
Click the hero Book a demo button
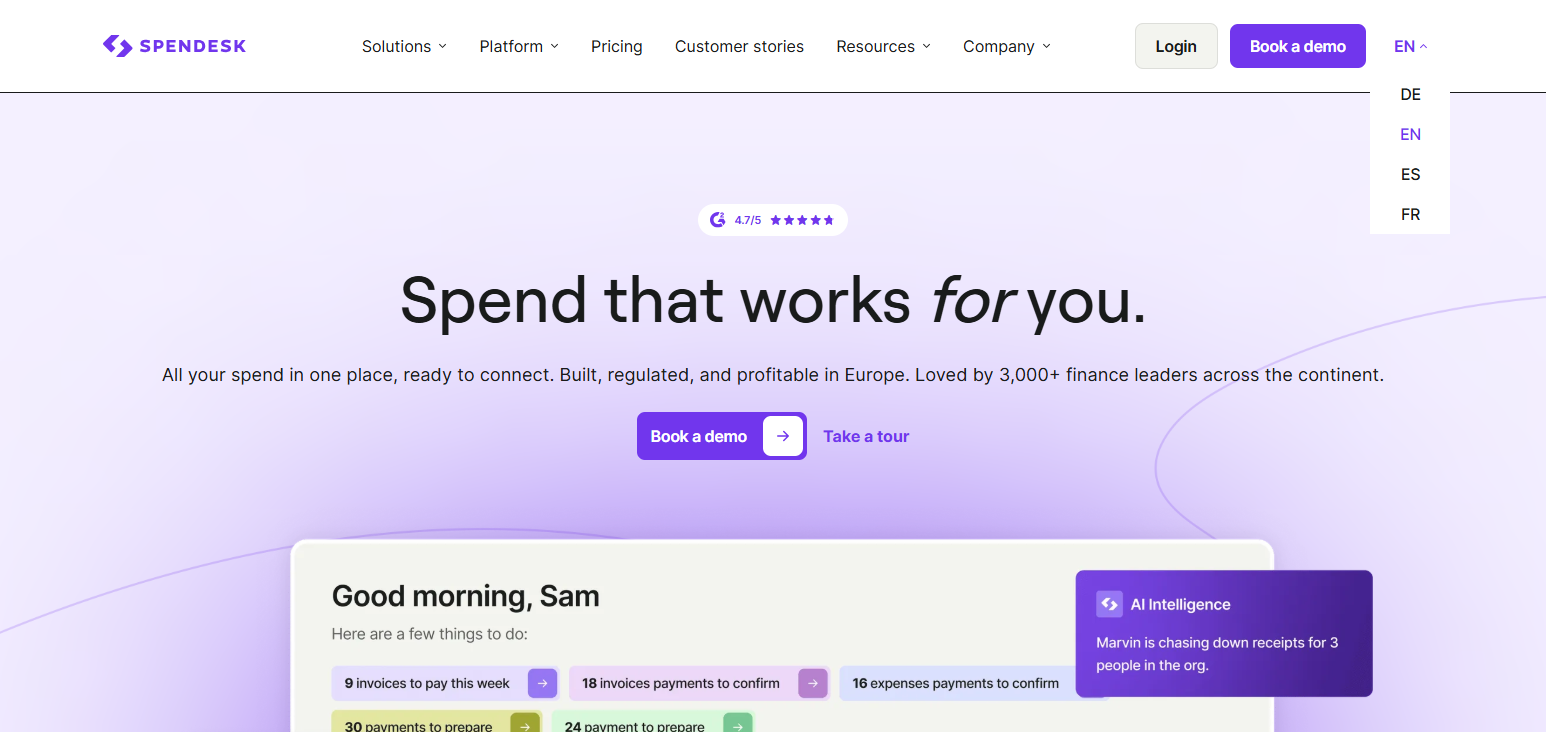point(722,436)
